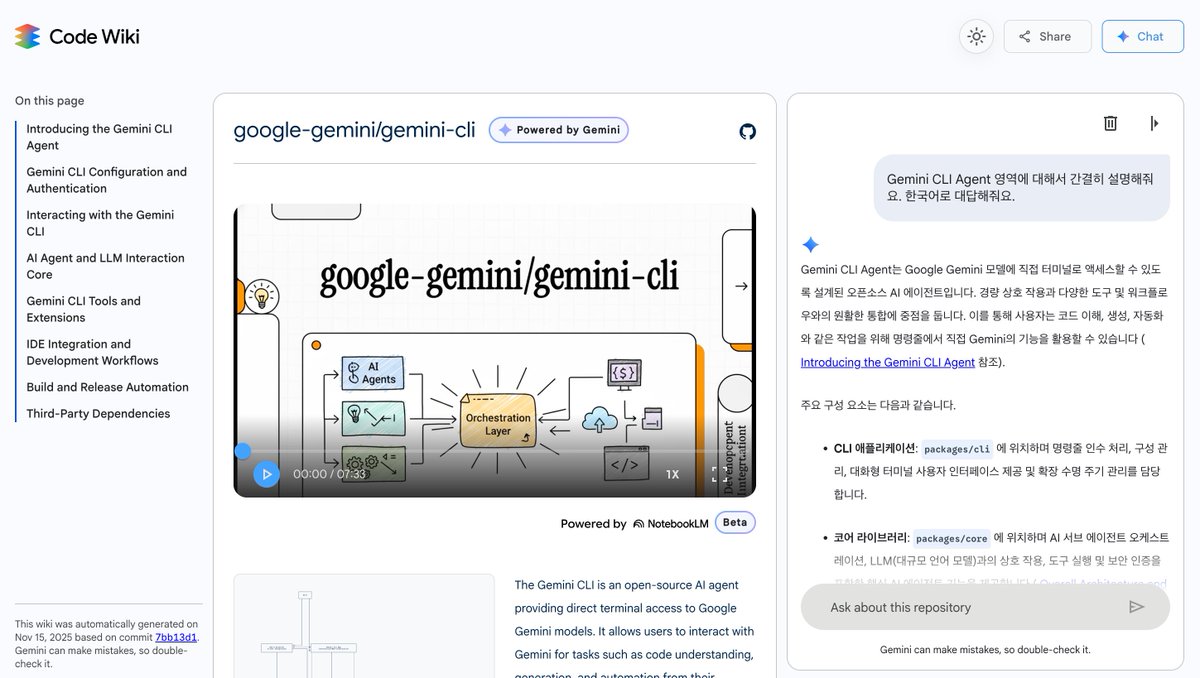The image size is (1200, 678).
Task: Click the video time 00:00 / 07:33
Action: [329, 474]
